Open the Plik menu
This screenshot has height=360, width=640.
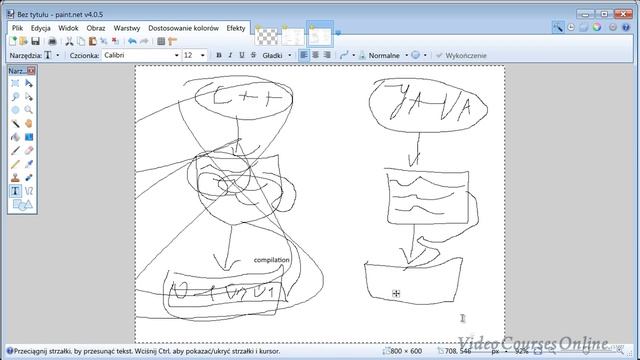[18, 28]
